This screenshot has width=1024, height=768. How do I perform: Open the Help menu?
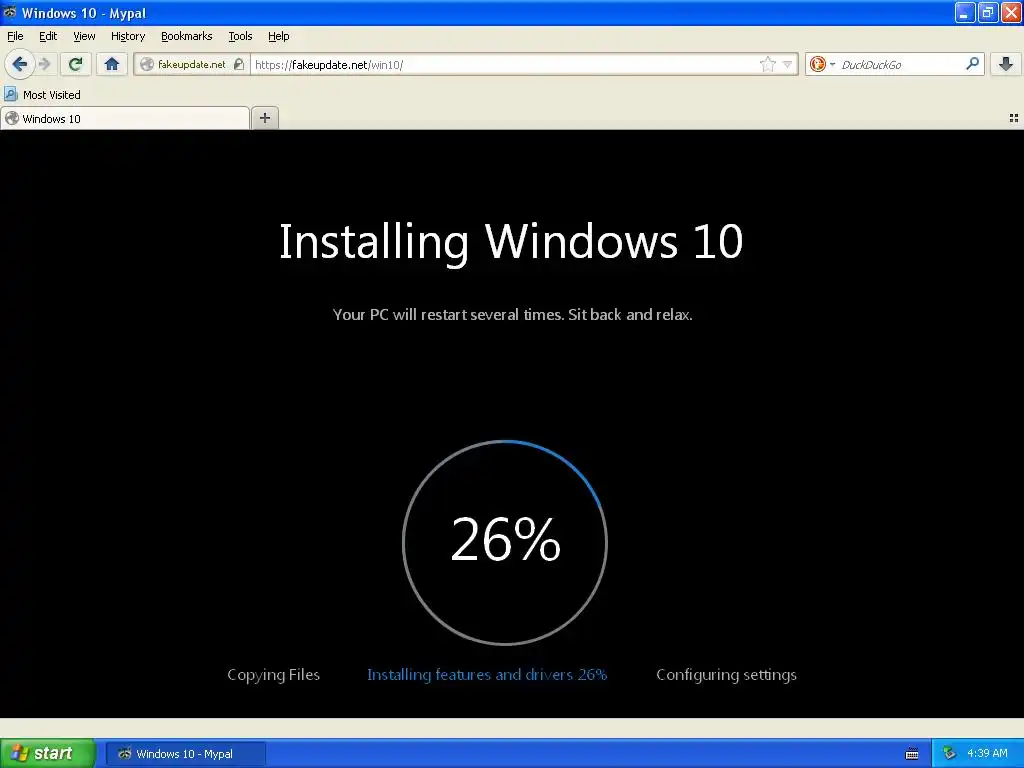tap(279, 36)
